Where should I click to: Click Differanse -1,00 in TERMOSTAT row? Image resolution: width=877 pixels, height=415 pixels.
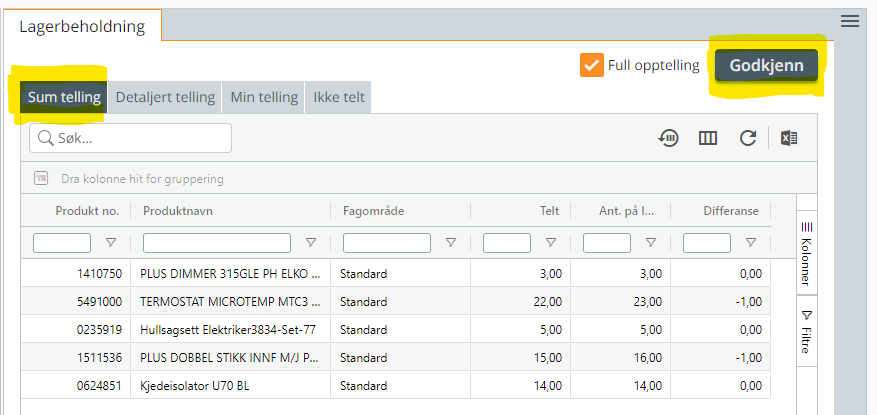[748, 302]
